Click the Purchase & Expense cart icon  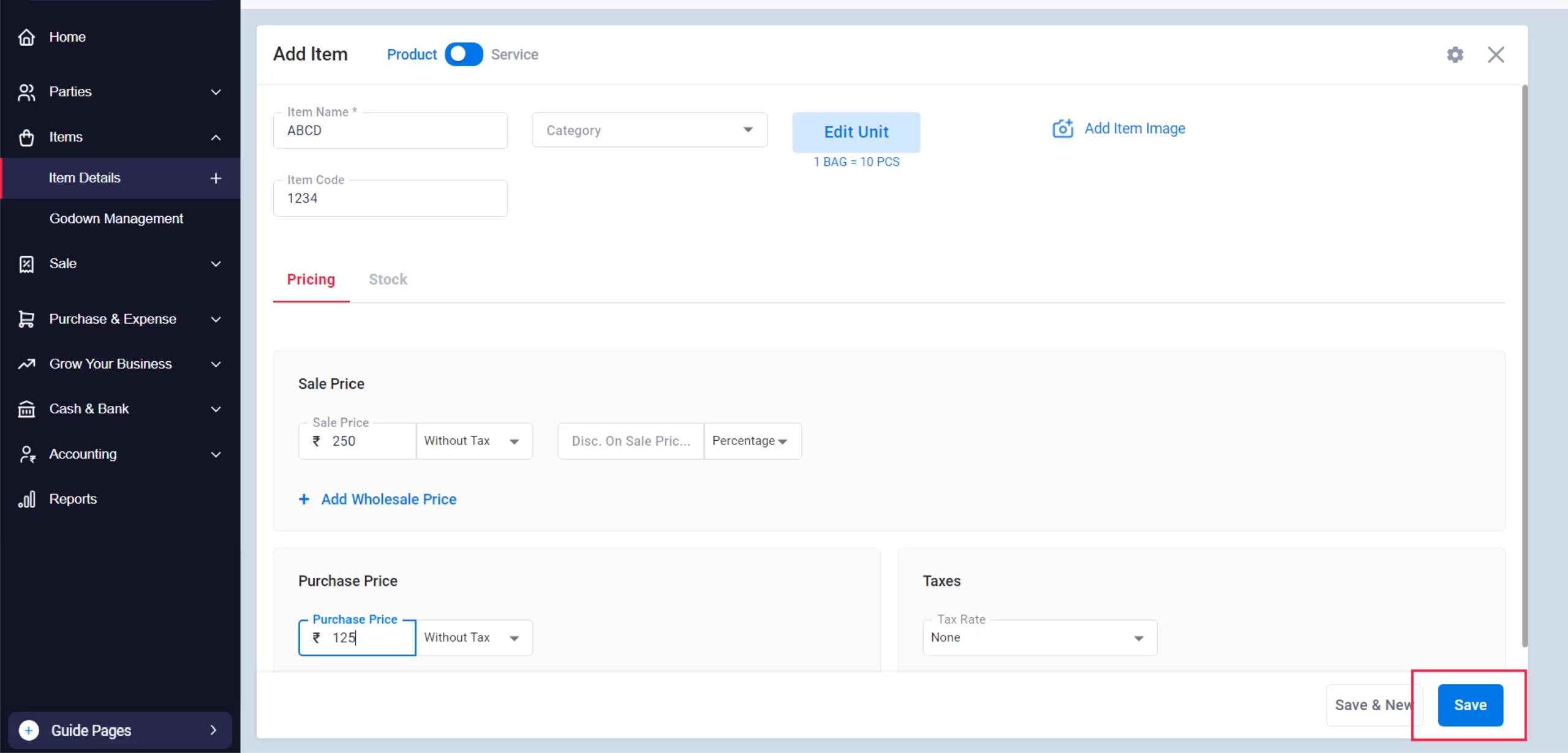pyautogui.click(x=26, y=319)
